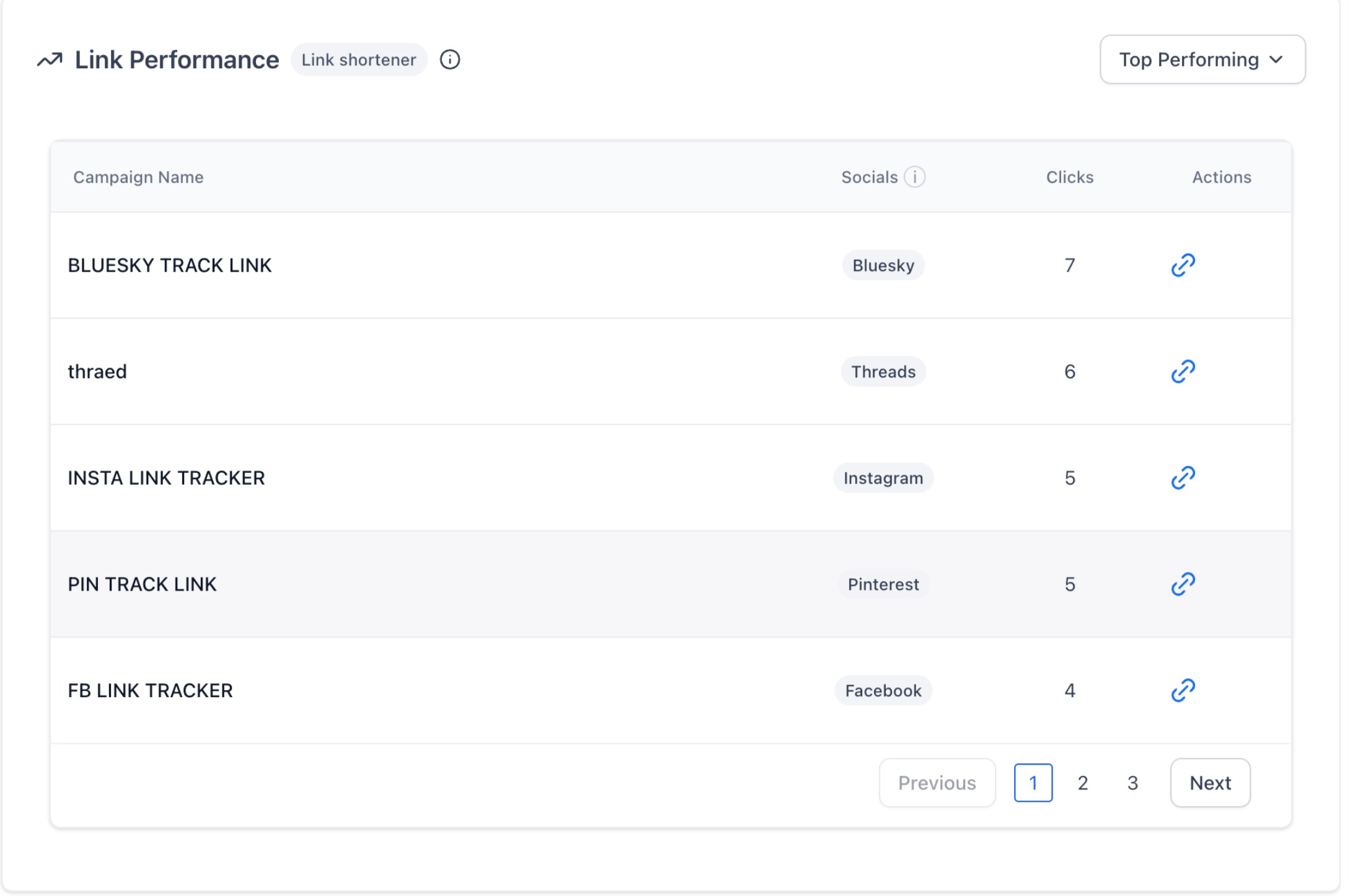This screenshot has height=896, width=1350.
Task: Click info icon beside Link shortener badge
Action: (x=450, y=60)
